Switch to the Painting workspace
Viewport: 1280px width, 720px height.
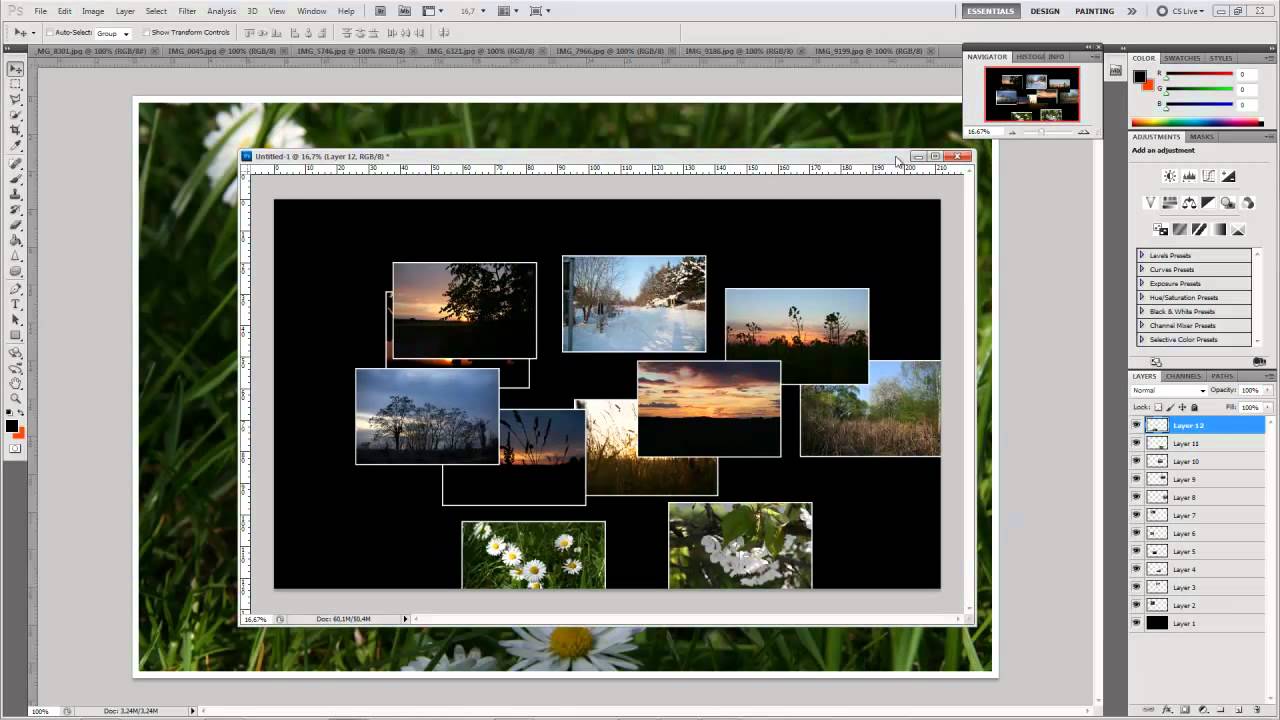[1094, 11]
